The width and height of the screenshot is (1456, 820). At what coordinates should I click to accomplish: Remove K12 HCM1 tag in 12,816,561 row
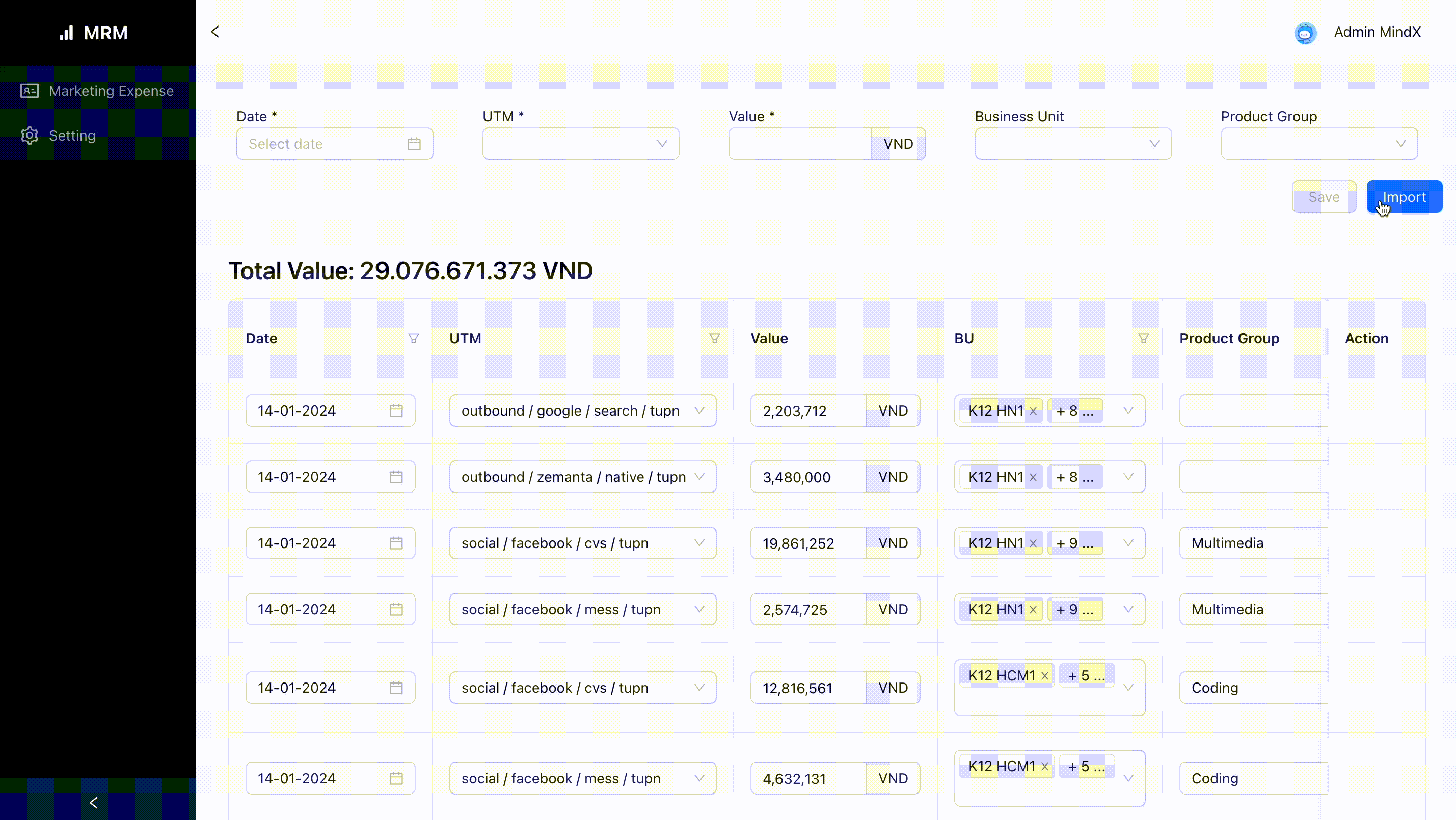1044,675
